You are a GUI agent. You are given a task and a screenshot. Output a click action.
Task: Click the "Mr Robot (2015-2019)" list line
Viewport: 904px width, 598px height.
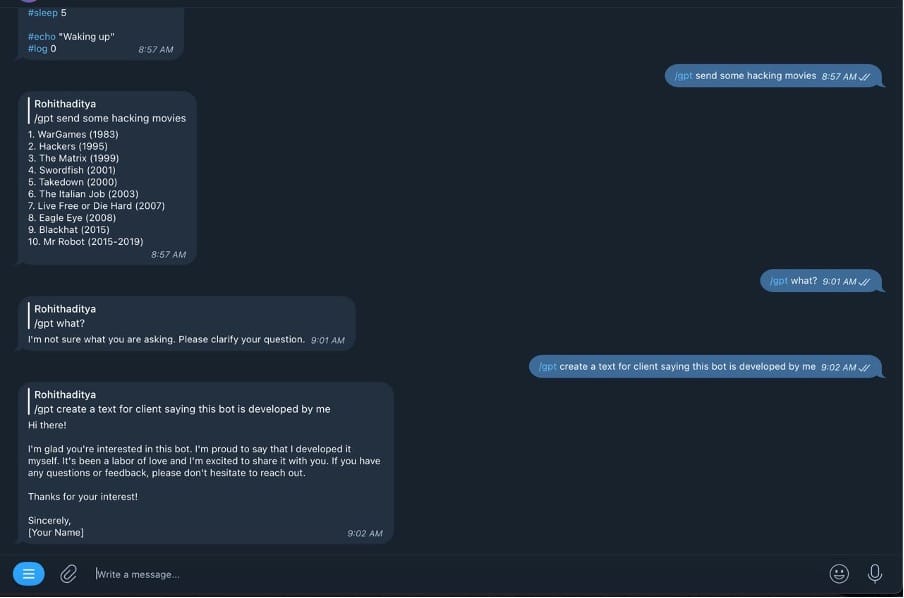86,242
